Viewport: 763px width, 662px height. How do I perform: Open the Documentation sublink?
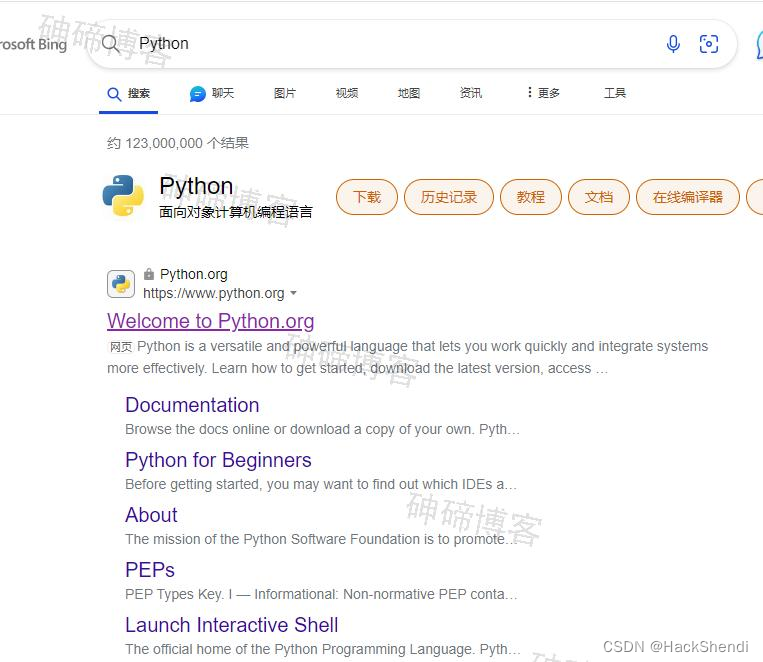[192, 405]
